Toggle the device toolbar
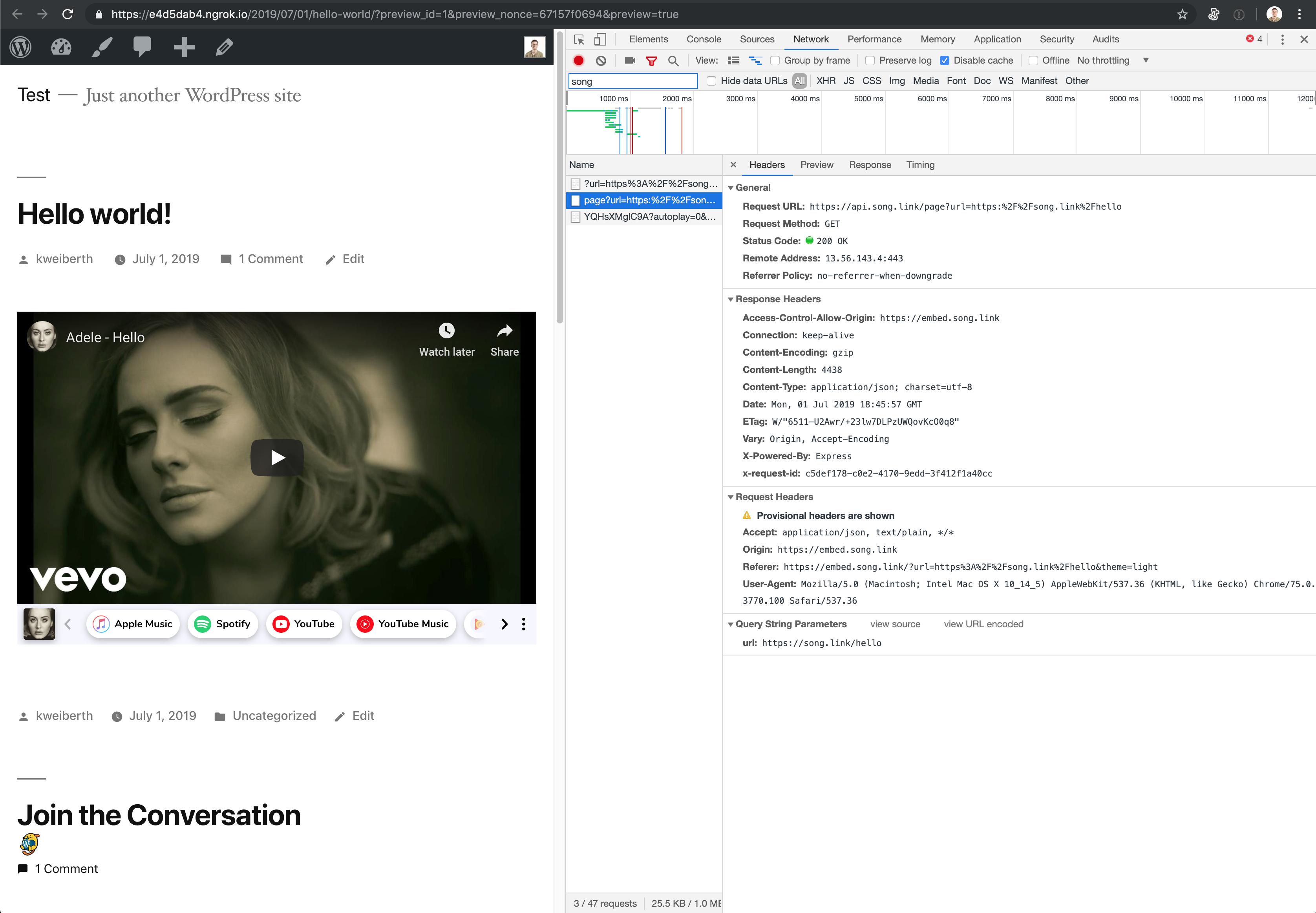Screen dimensions: 1316x913 [x=599, y=40]
